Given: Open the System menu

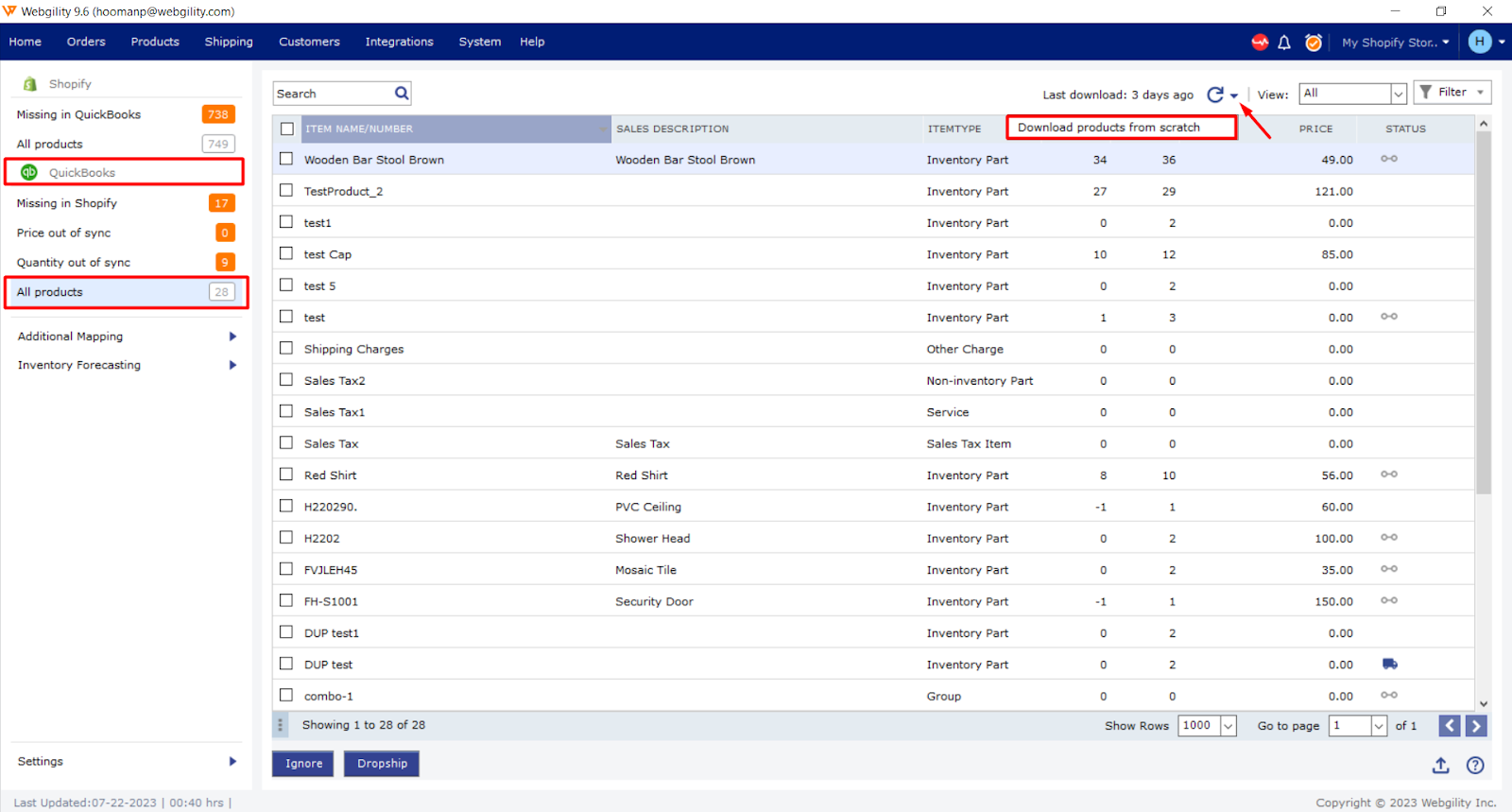Looking at the screenshot, I should pyautogui.click(x=480, y=42).
